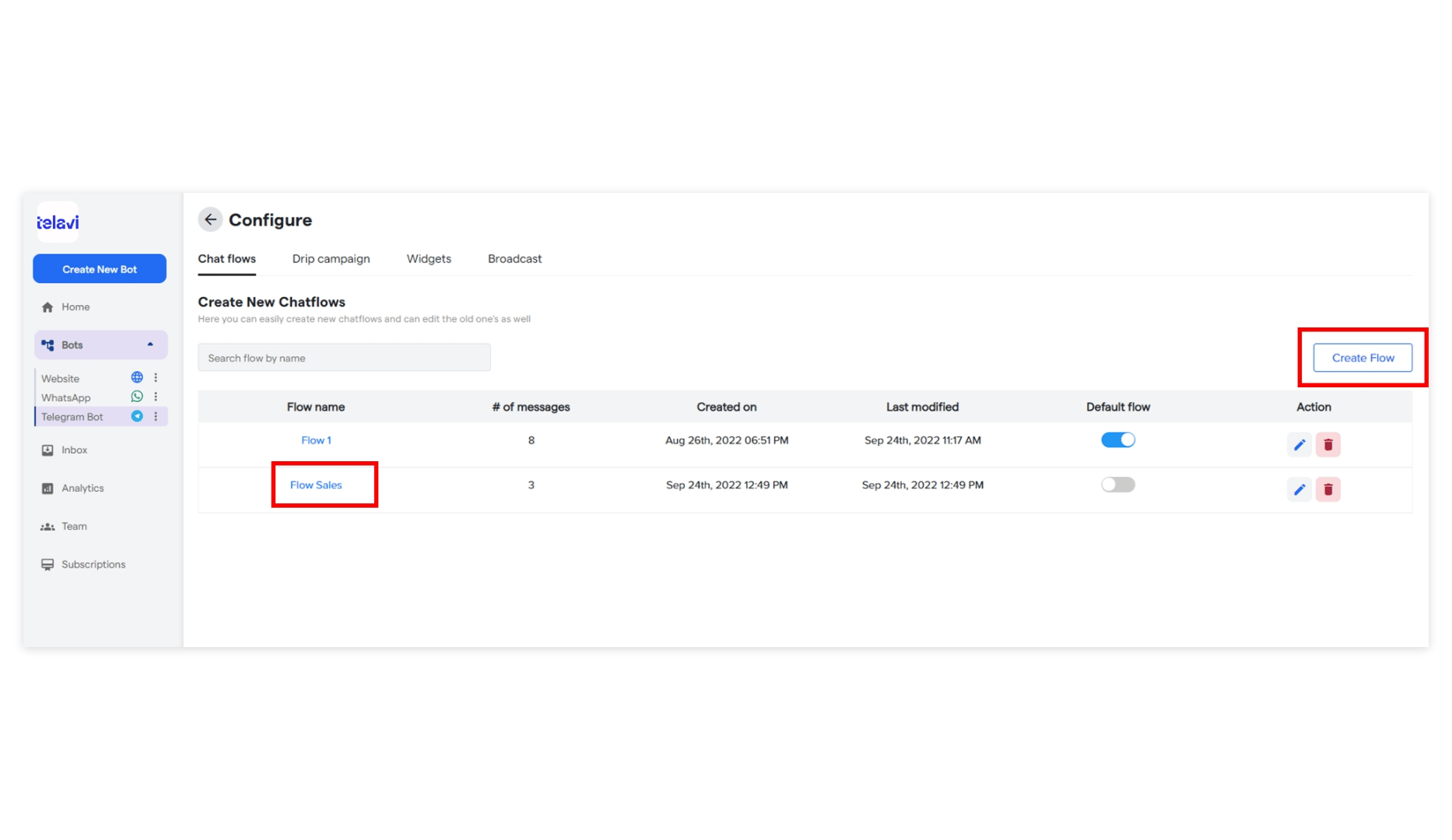Click the Subscriptions icon
Viewport: 1452px width, 840px height.
click(x=47, y=565)
